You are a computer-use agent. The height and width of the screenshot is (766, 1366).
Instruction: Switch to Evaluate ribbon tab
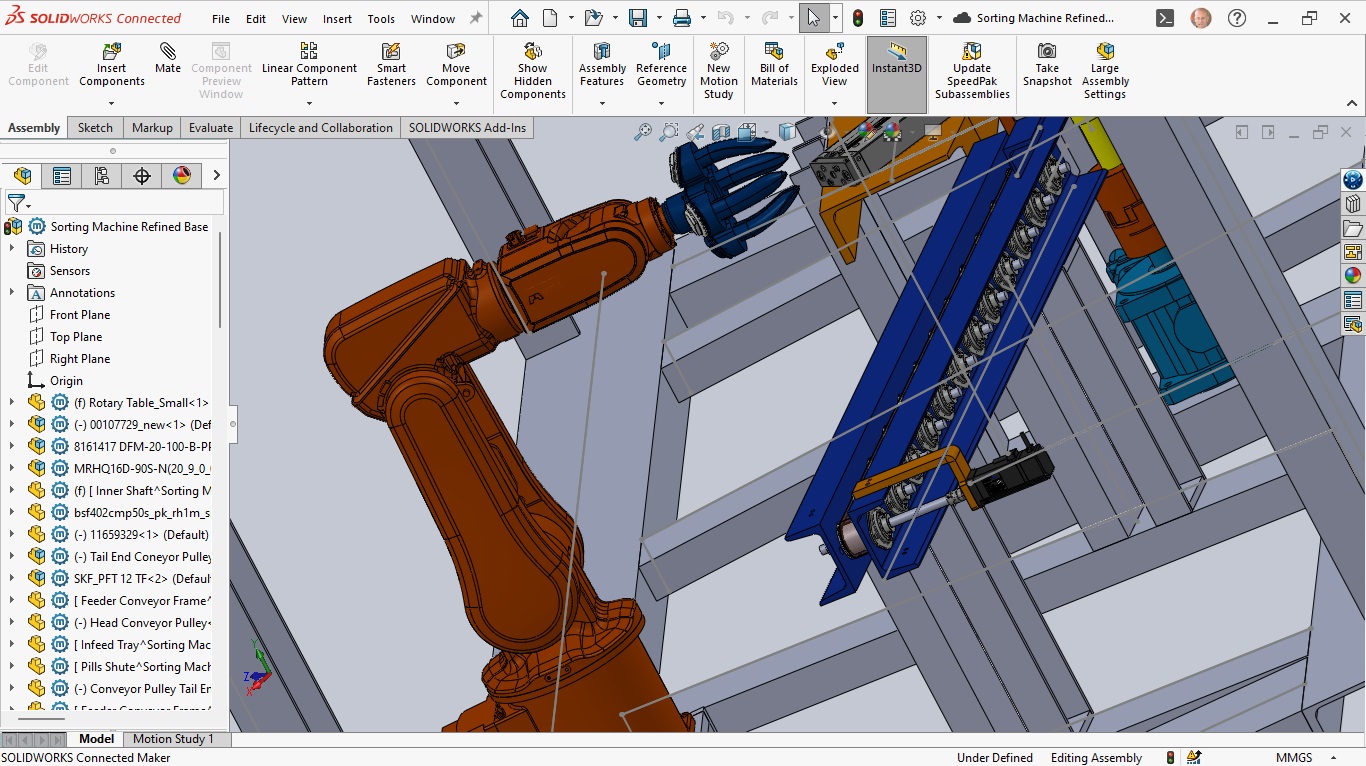tap(211, 128)
